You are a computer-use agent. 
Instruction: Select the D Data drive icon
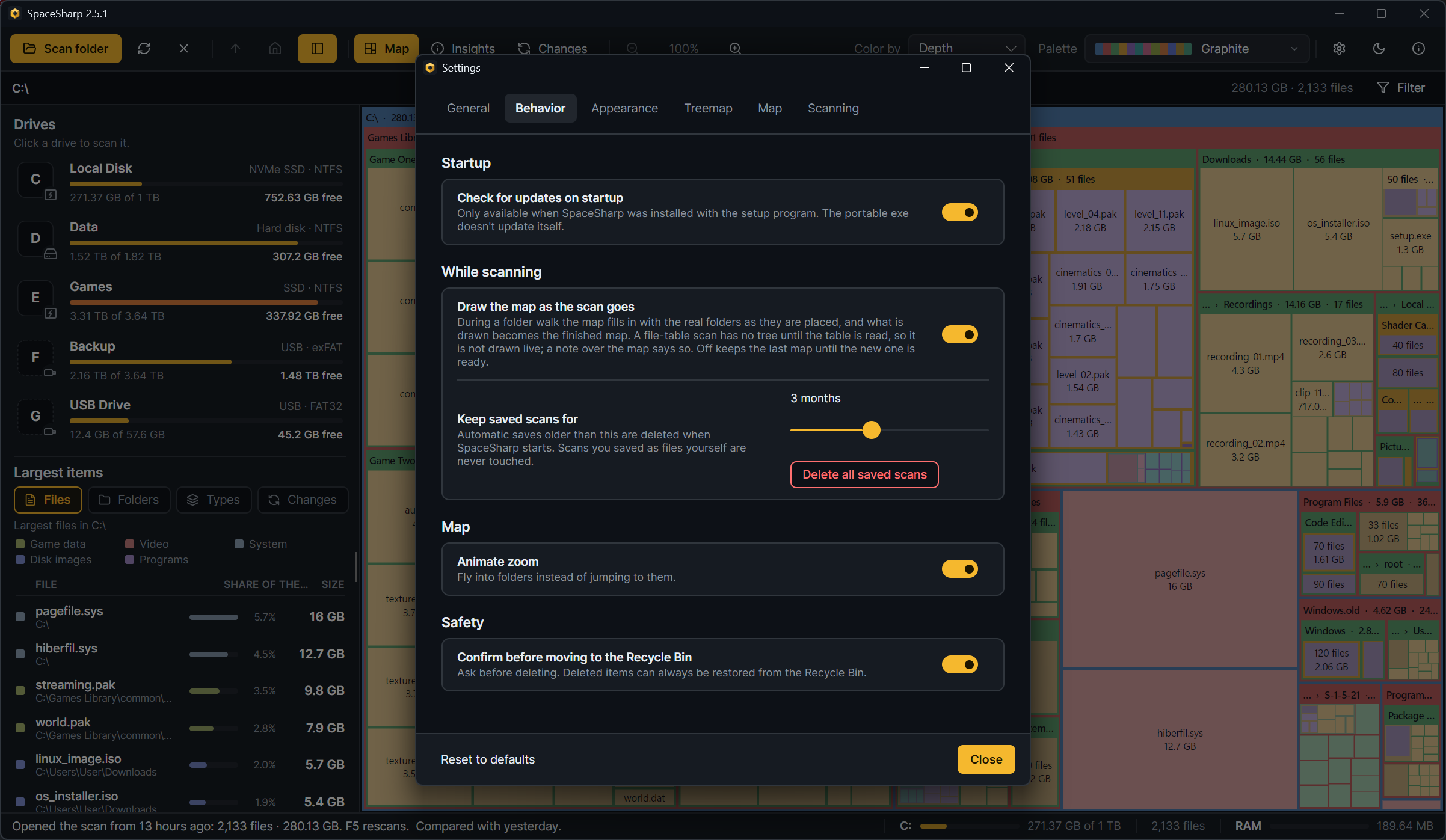36,238
